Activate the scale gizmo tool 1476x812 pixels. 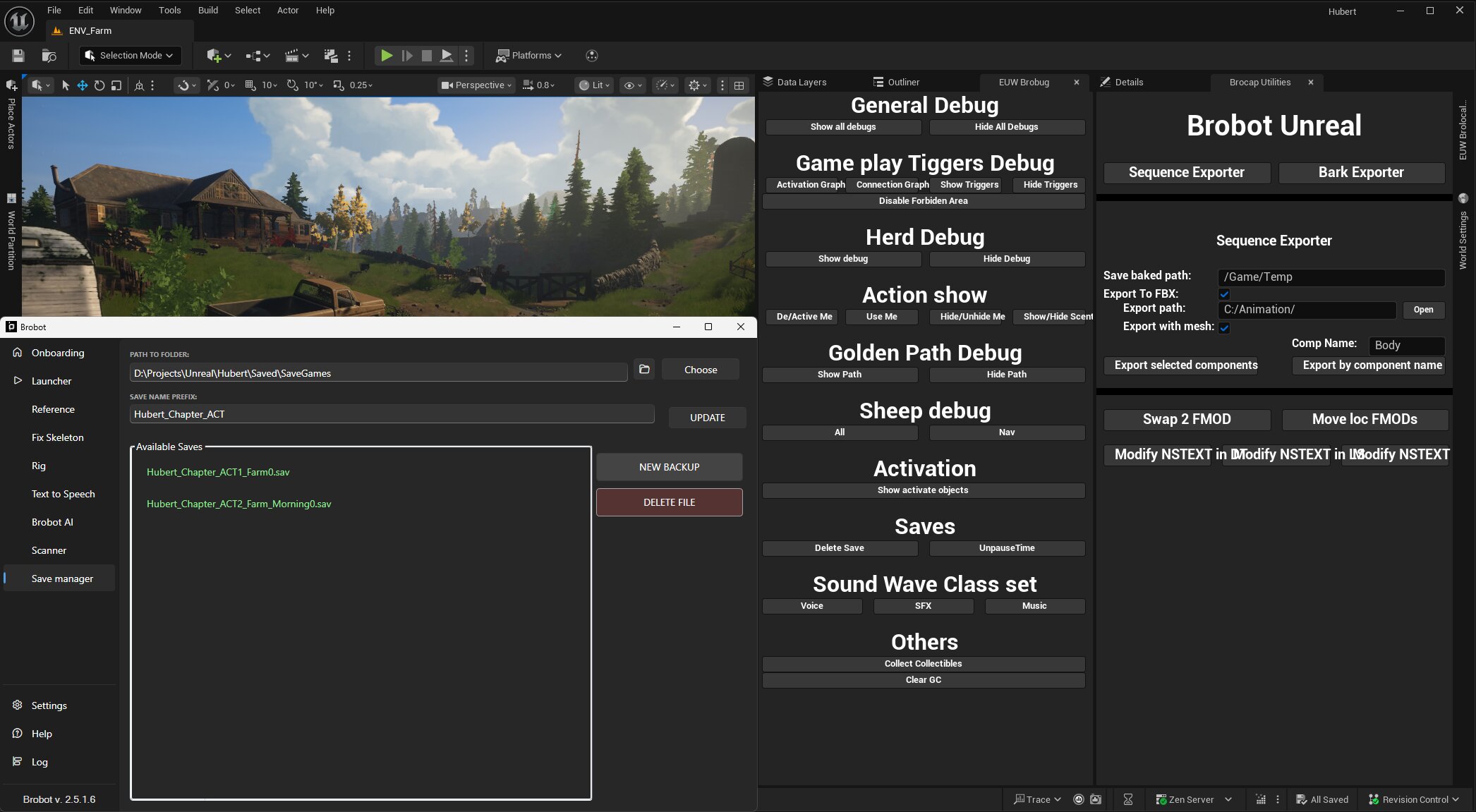point(116,85)
